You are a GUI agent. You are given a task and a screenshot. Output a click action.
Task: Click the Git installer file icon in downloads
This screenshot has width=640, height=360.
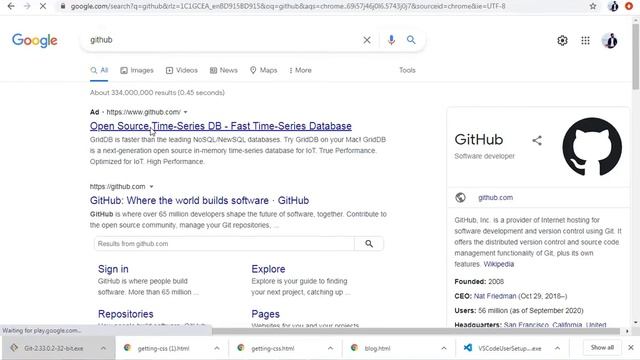pos(14,348)
